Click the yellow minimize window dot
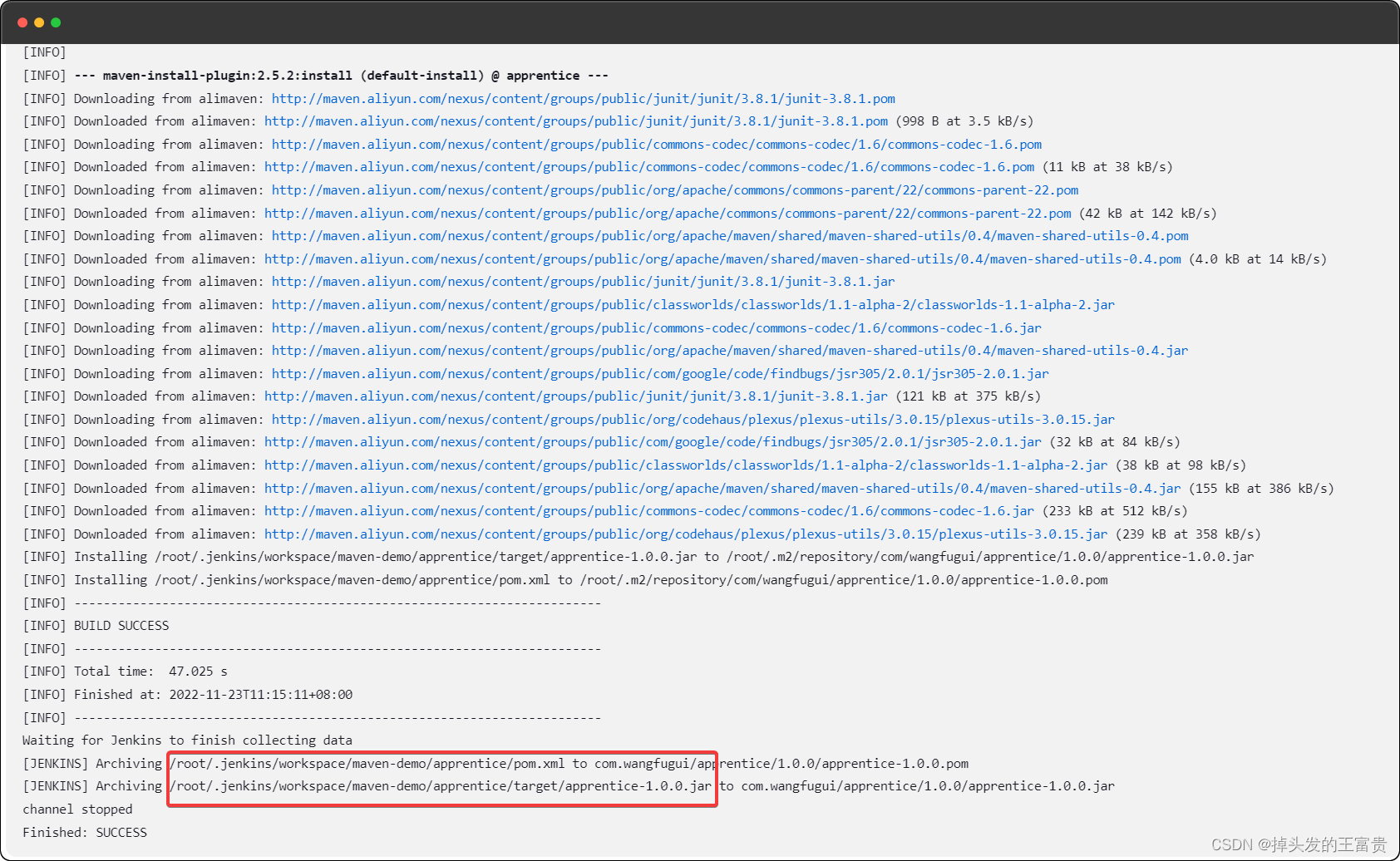The width and height of the screenshot is (1400, 861). click(39, 22)
